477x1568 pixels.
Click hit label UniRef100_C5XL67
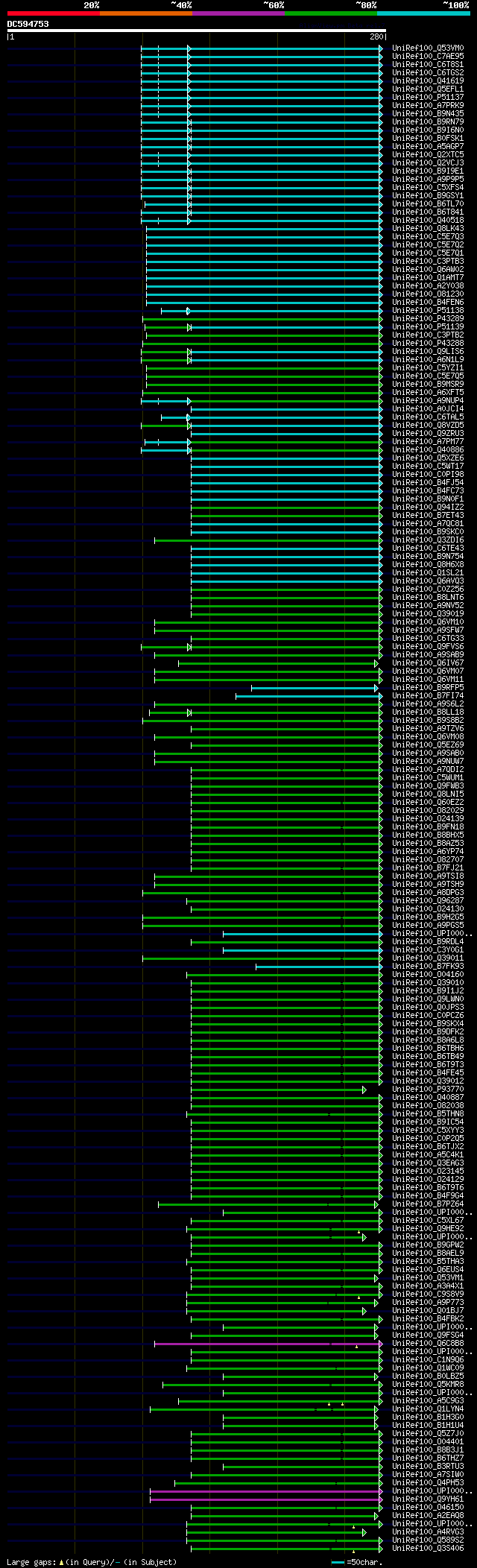pos(428,1220)
